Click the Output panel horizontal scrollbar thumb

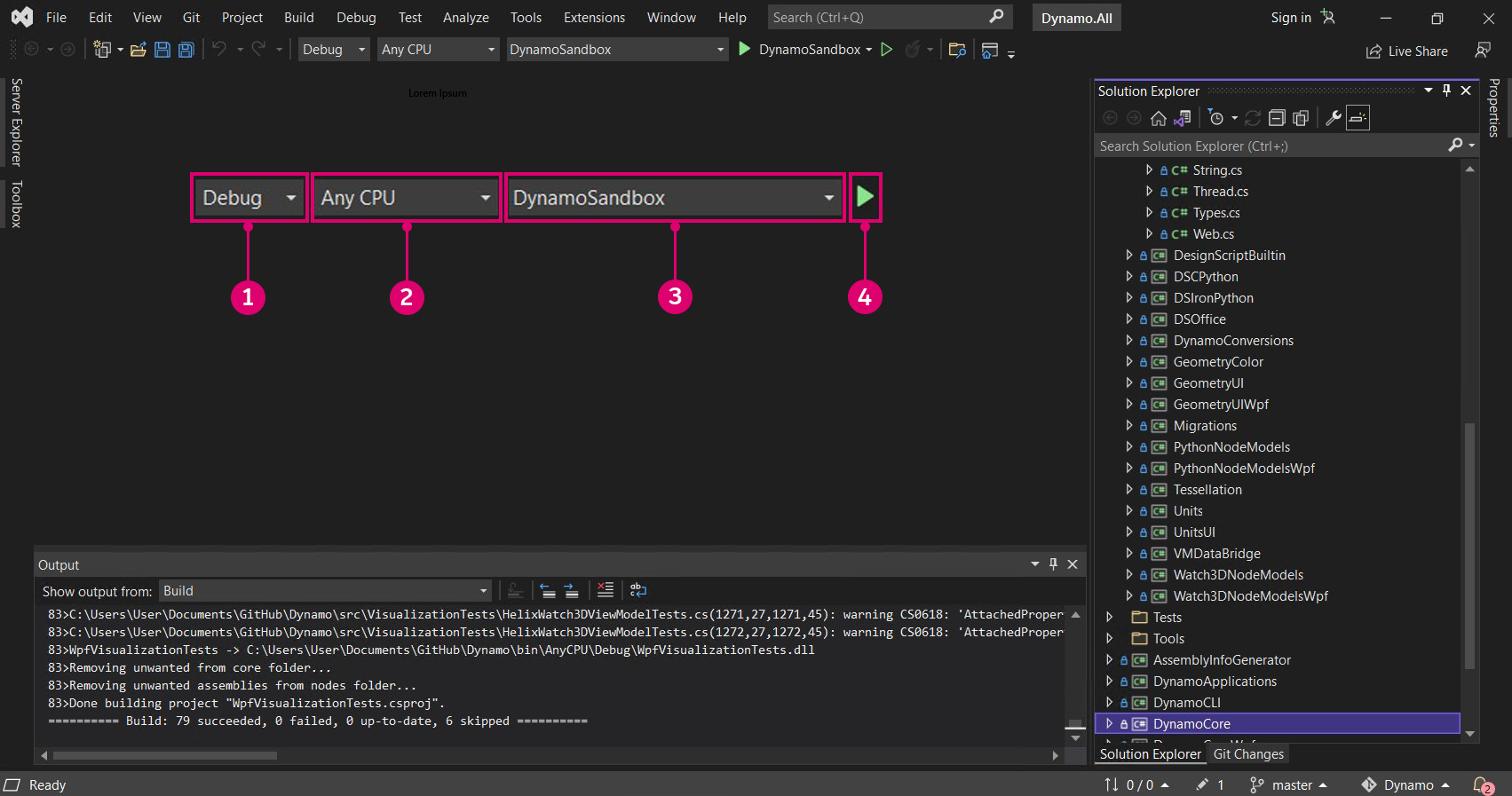165,756
